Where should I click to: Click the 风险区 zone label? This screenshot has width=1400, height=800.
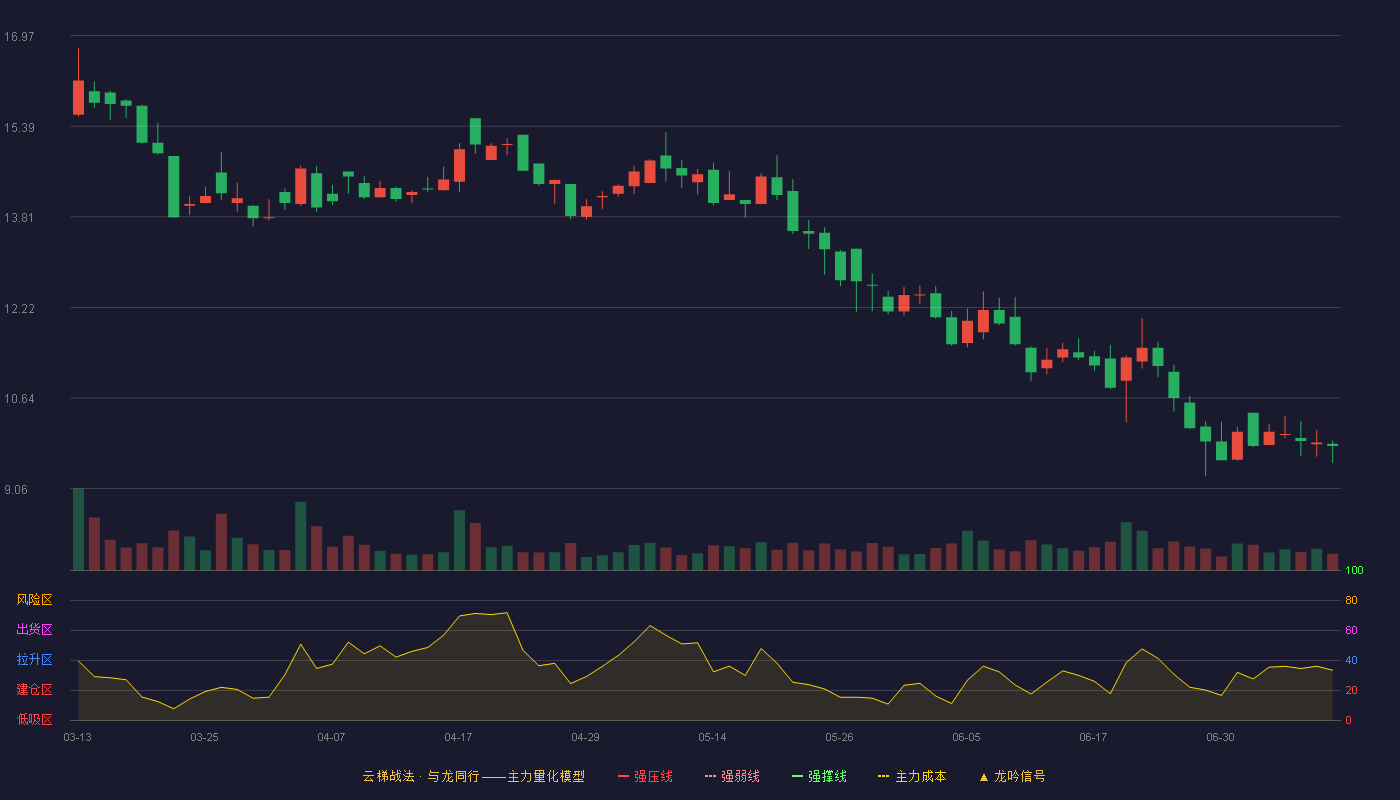click(34, 600)
